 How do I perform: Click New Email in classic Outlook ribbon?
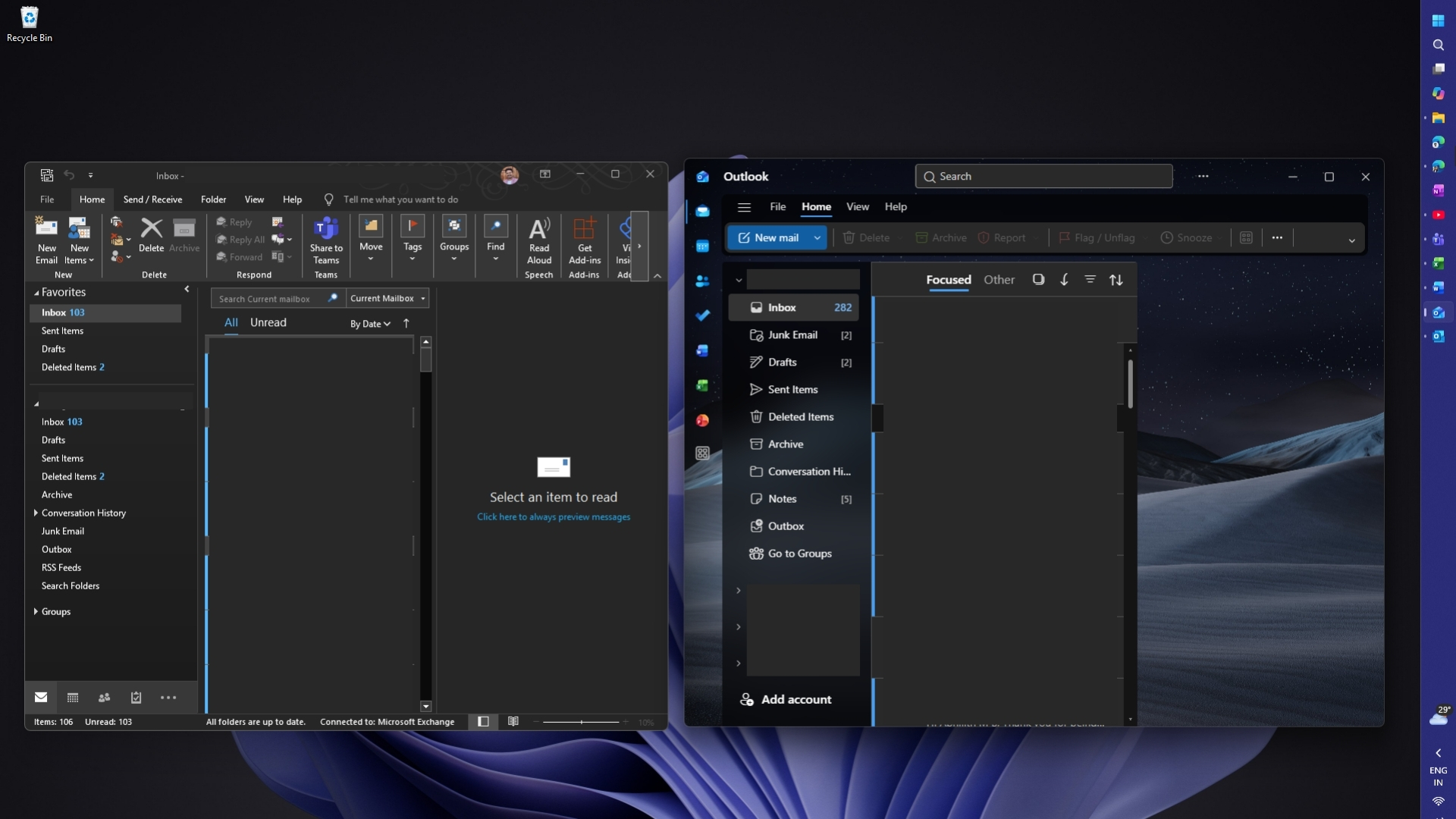(x=46, y=240)
